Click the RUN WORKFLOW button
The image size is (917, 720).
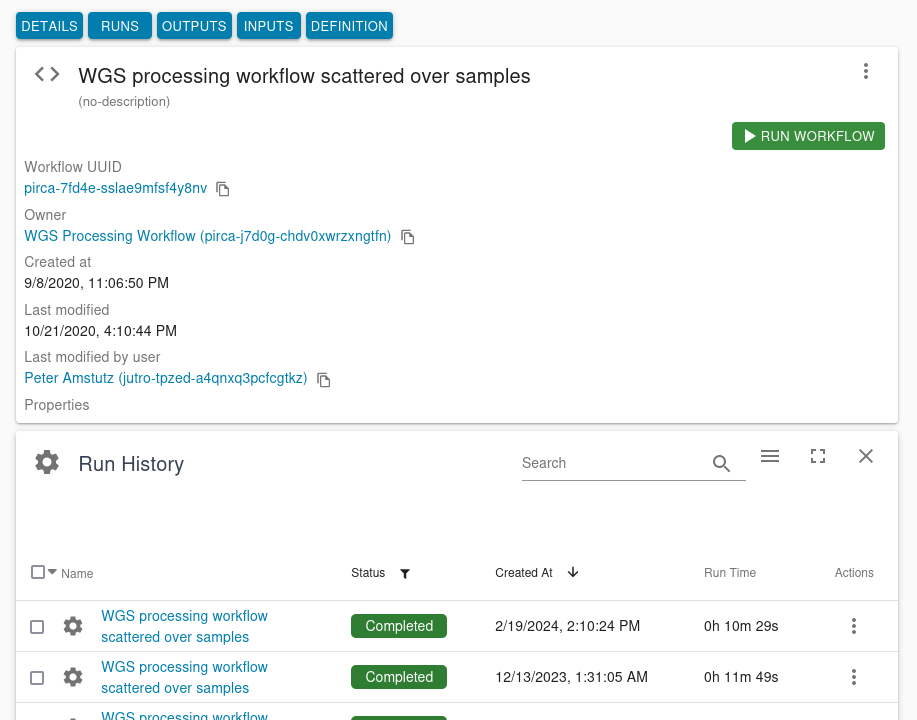pyautogui.click(x=808, y=136)
